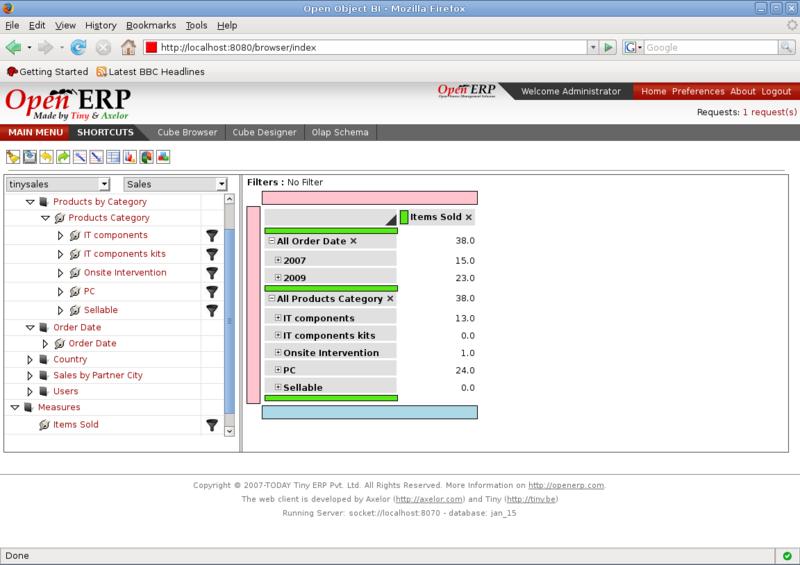Remove Items Sold column with its X
Viewport: 800px width, 565px height.
pyautogui.click(x=469, y=217)
